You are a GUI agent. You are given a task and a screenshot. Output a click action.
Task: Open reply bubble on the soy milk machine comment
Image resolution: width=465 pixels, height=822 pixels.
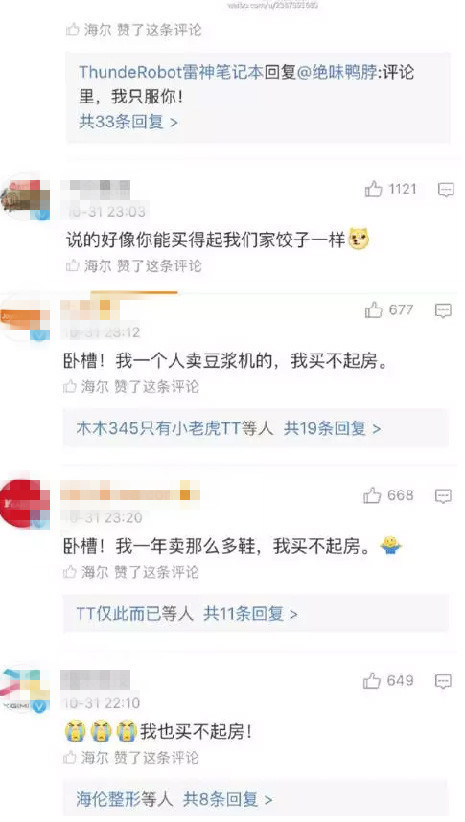pos(444,311)
